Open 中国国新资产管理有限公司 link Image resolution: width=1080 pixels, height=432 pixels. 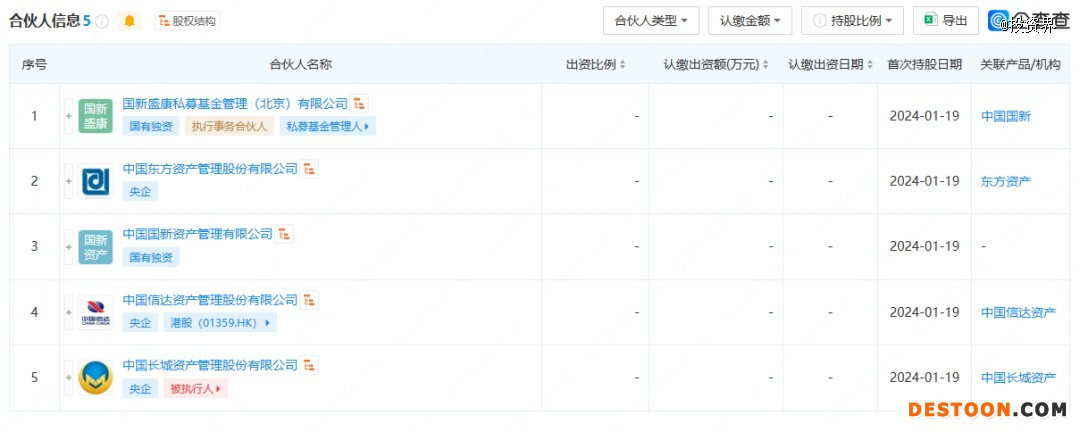click(x=198, y=234)
